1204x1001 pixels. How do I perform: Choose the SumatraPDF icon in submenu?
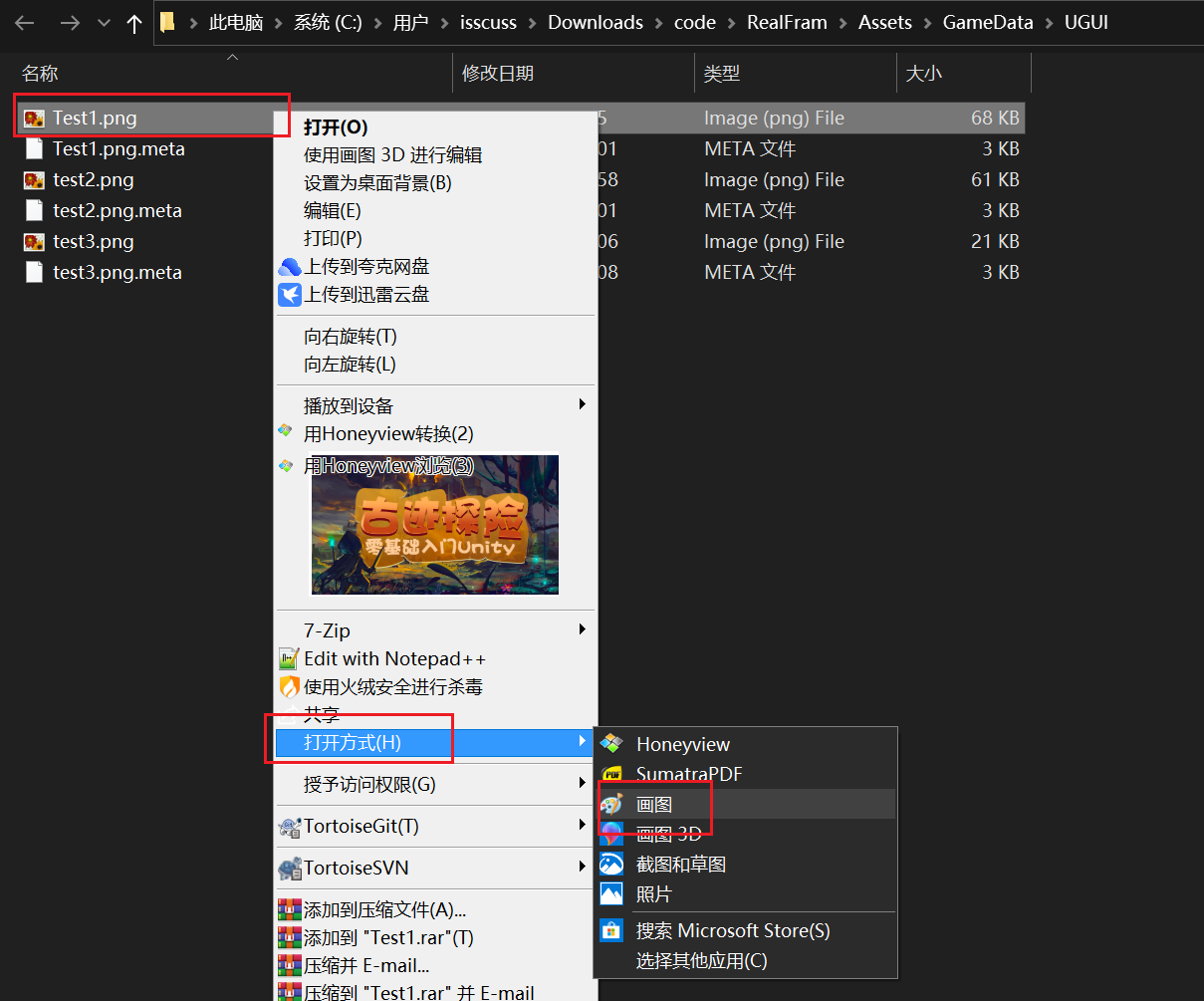[x=611, y=774]
